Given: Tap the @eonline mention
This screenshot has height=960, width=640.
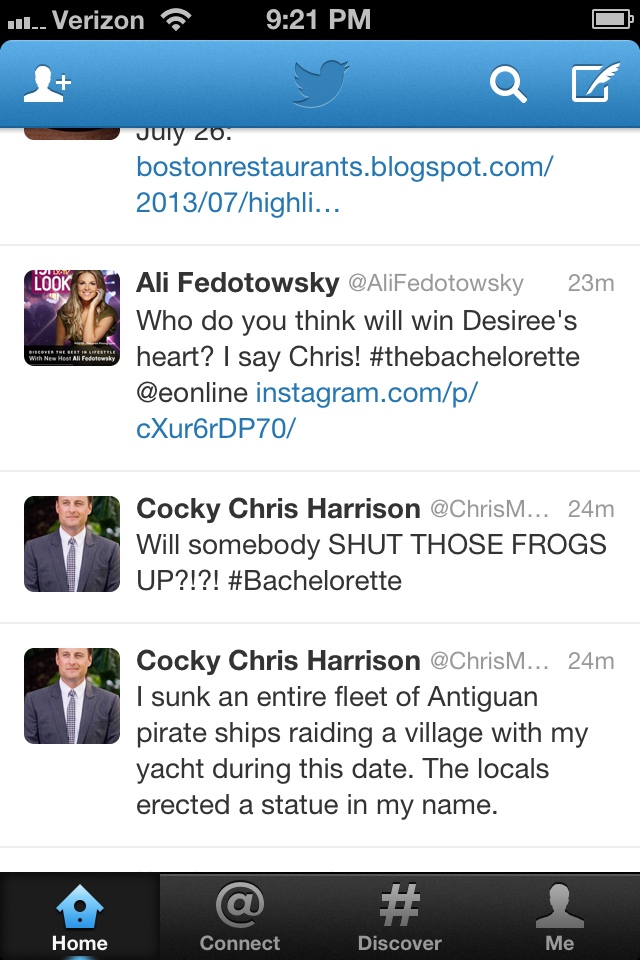Looking at the screenshot, I should coord(192,393).
